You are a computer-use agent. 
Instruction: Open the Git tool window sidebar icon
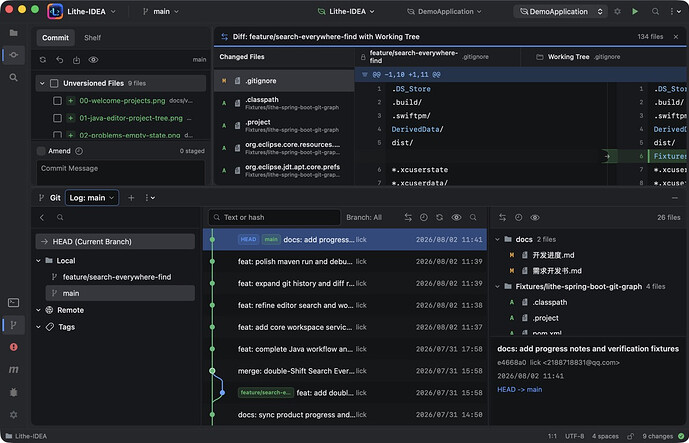(14, 325)
